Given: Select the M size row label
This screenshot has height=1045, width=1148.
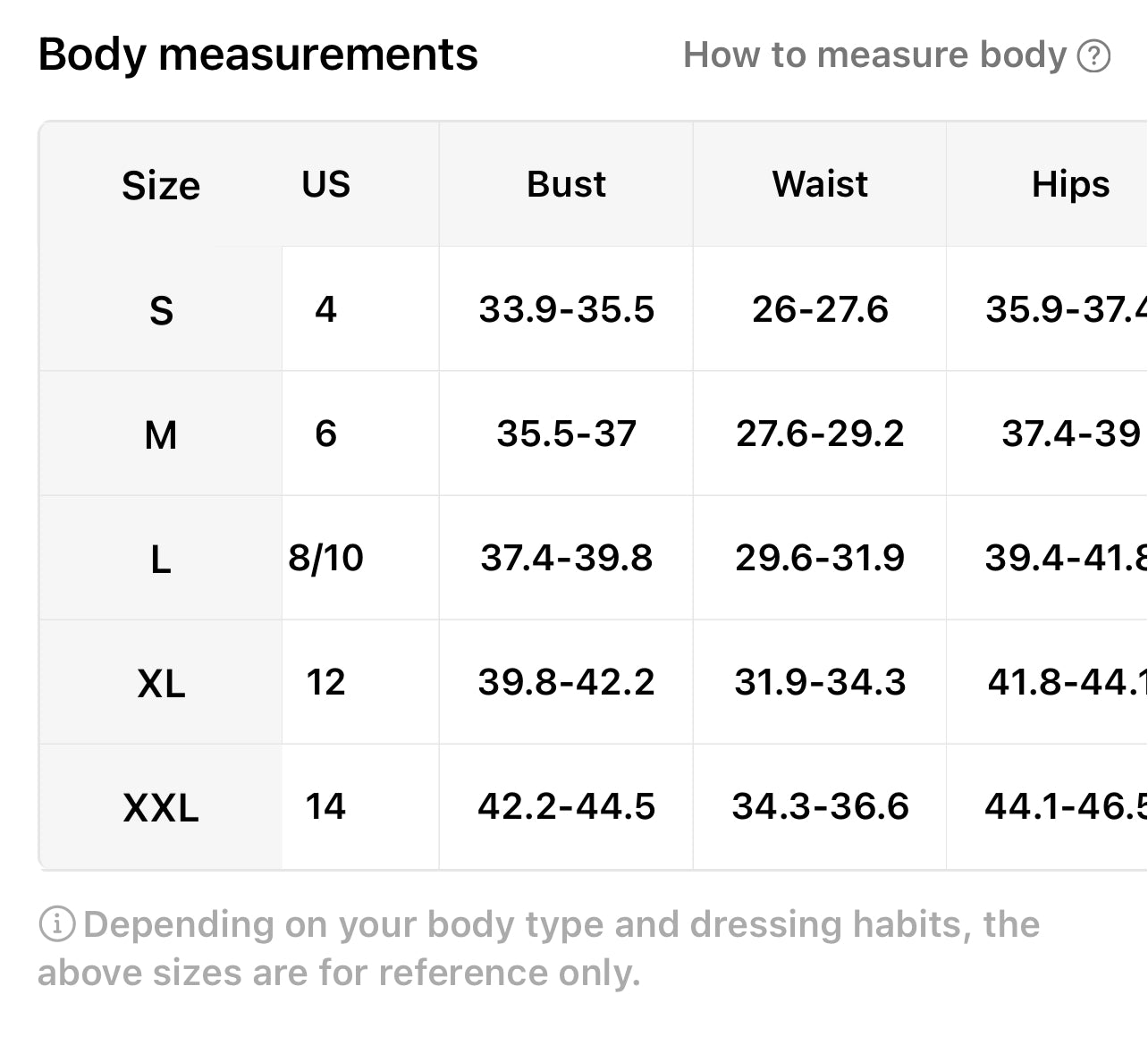Looking at the screenshot, I should [161, 434].
